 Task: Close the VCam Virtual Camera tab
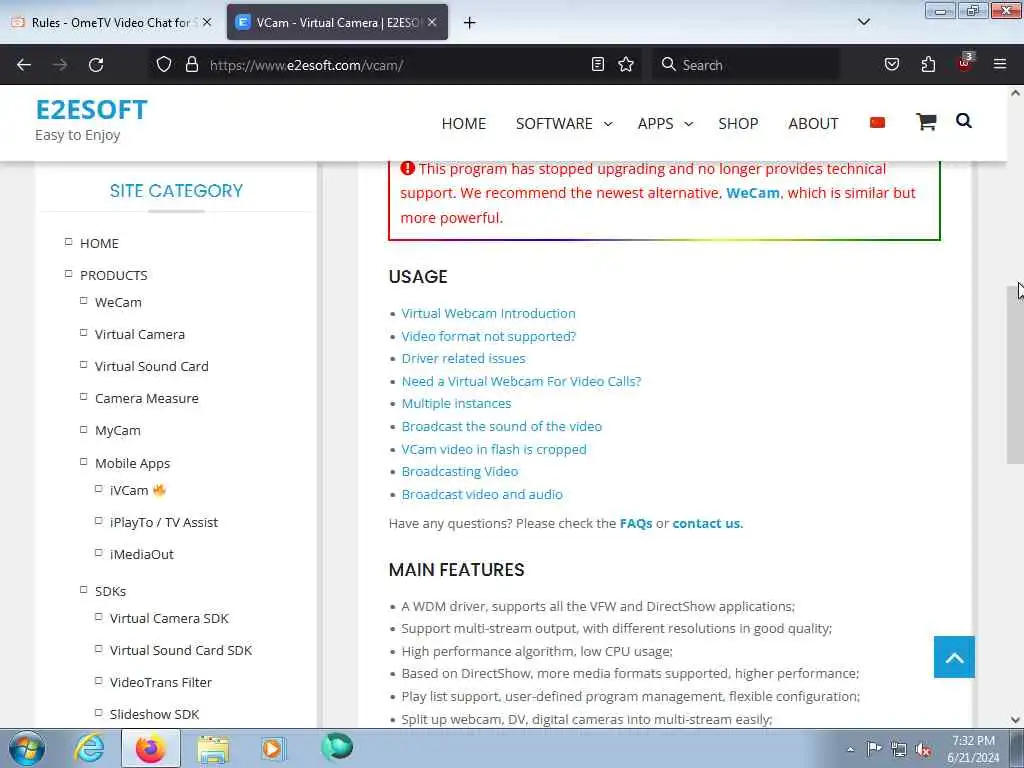pos(432,22)
